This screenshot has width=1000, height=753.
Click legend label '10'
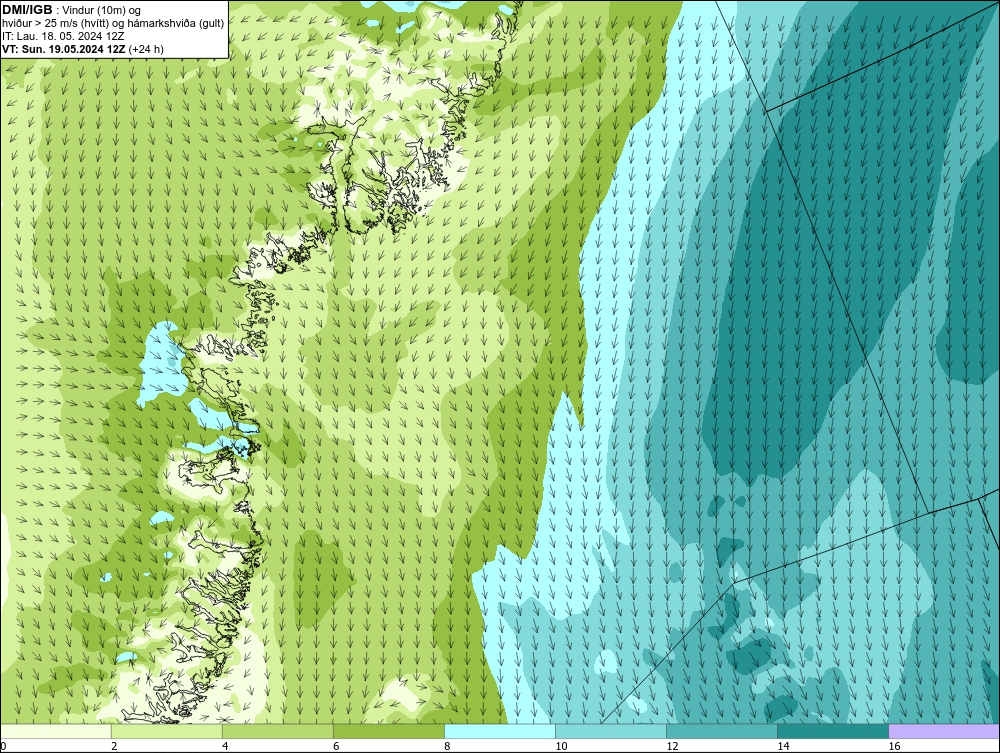tap(561, 746)
